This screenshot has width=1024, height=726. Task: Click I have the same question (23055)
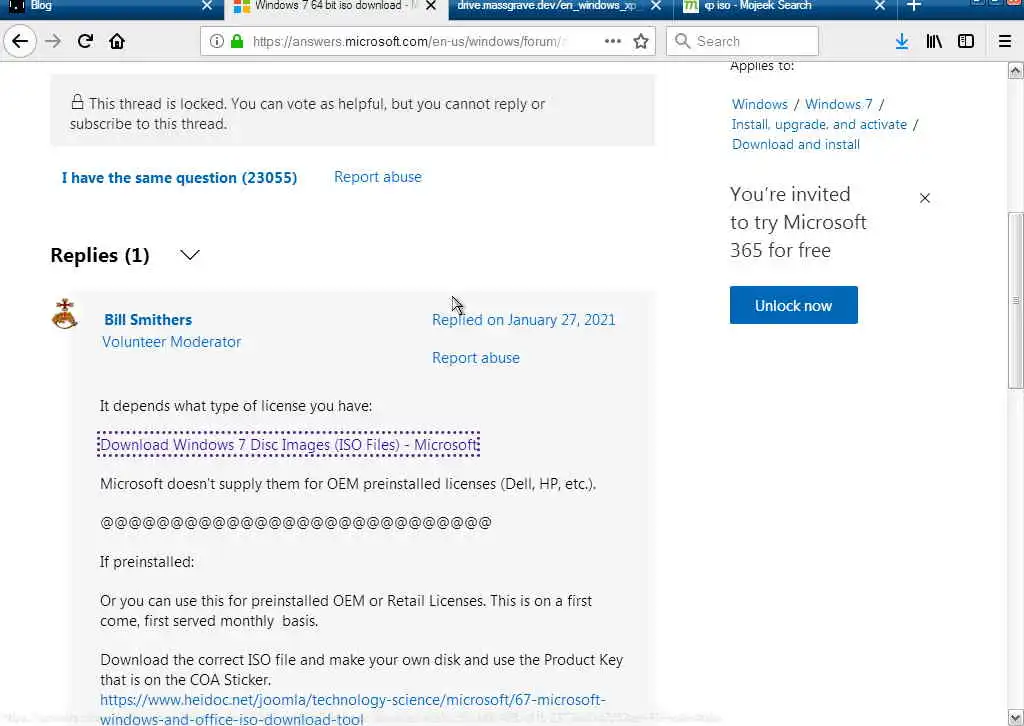point(180,178)
